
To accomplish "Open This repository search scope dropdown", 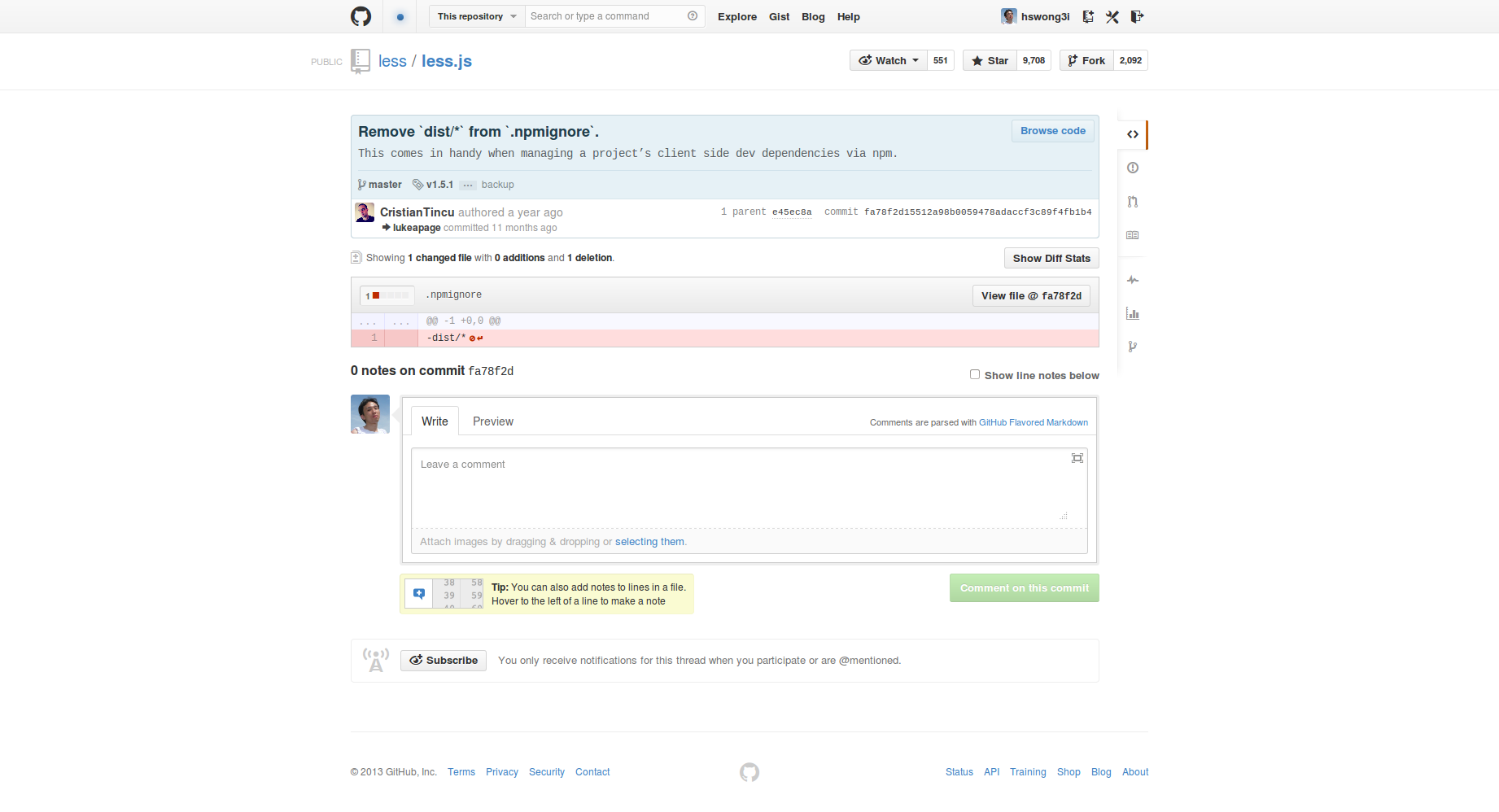I will point(477,16).
